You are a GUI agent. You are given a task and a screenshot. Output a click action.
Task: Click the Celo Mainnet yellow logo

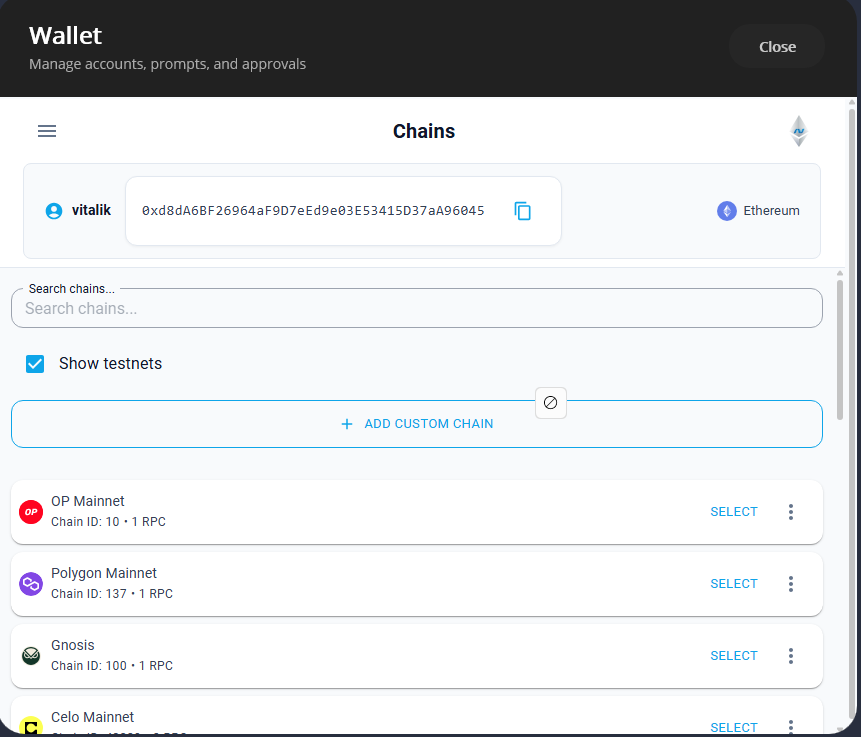click(30, 726)
